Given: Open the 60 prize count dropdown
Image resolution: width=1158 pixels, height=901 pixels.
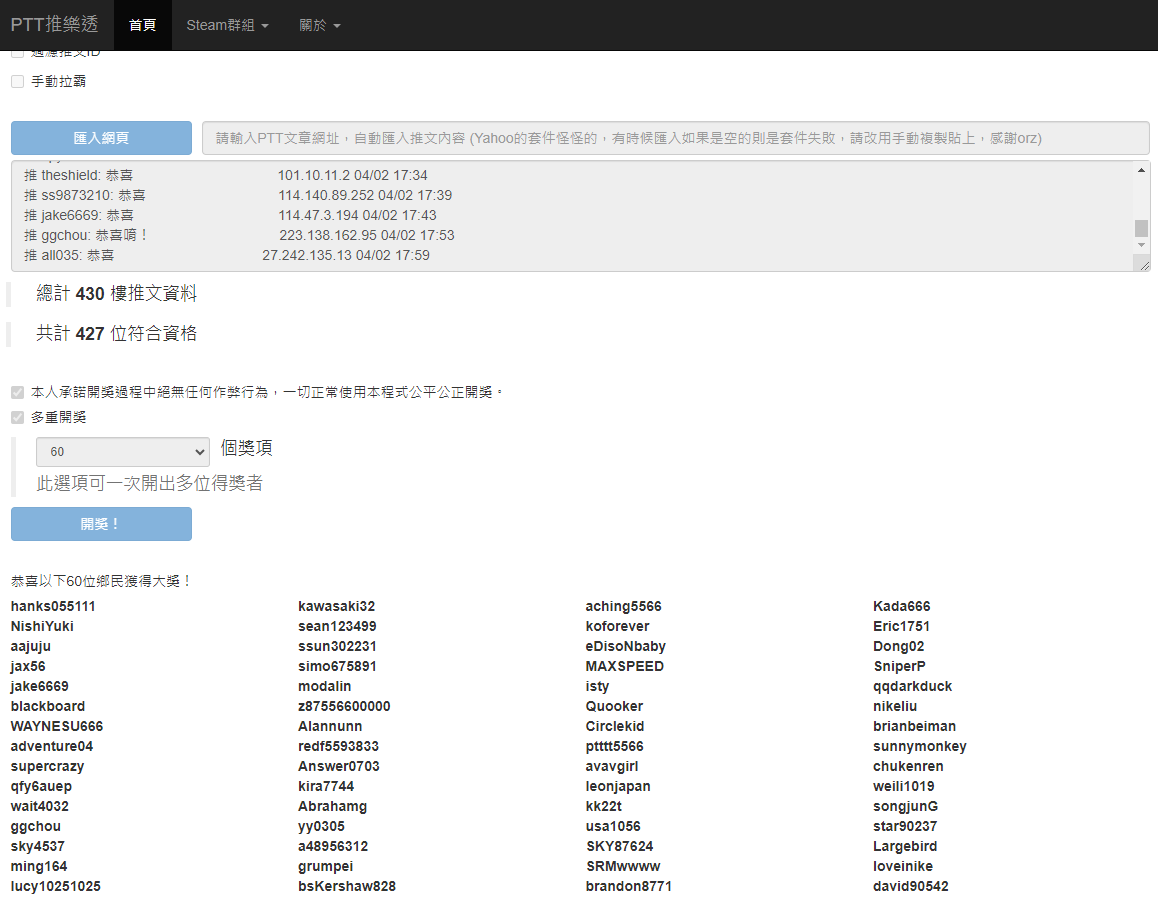Looking at the screenshot, I should 123,452.
